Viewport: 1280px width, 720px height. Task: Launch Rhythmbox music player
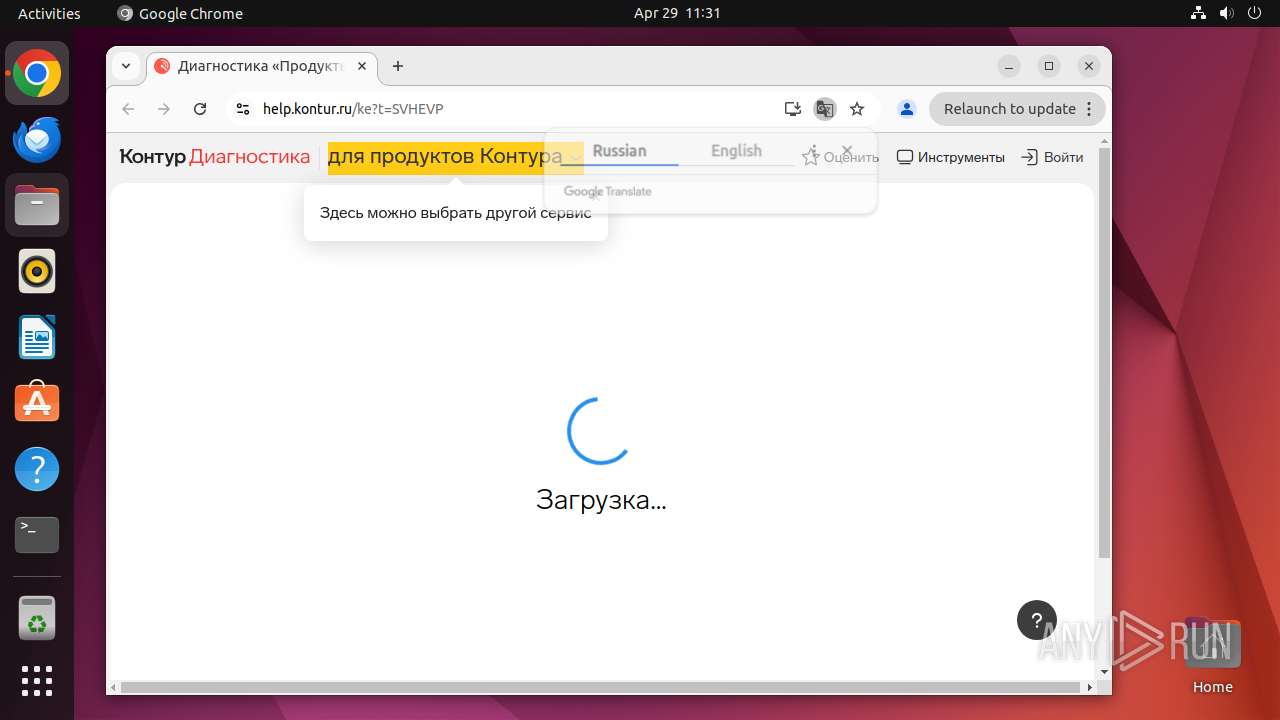point(37,271)
